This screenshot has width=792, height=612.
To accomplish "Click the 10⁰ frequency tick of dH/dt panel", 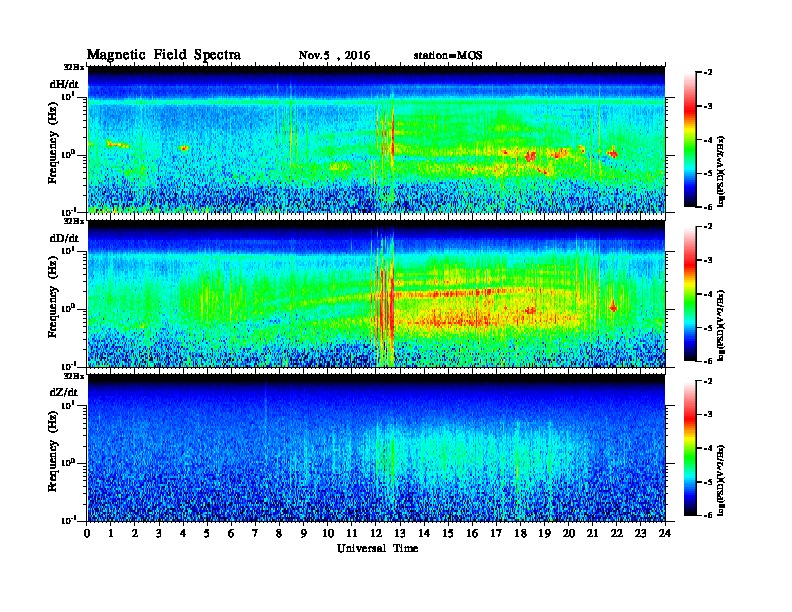I will tap(68, 154).
